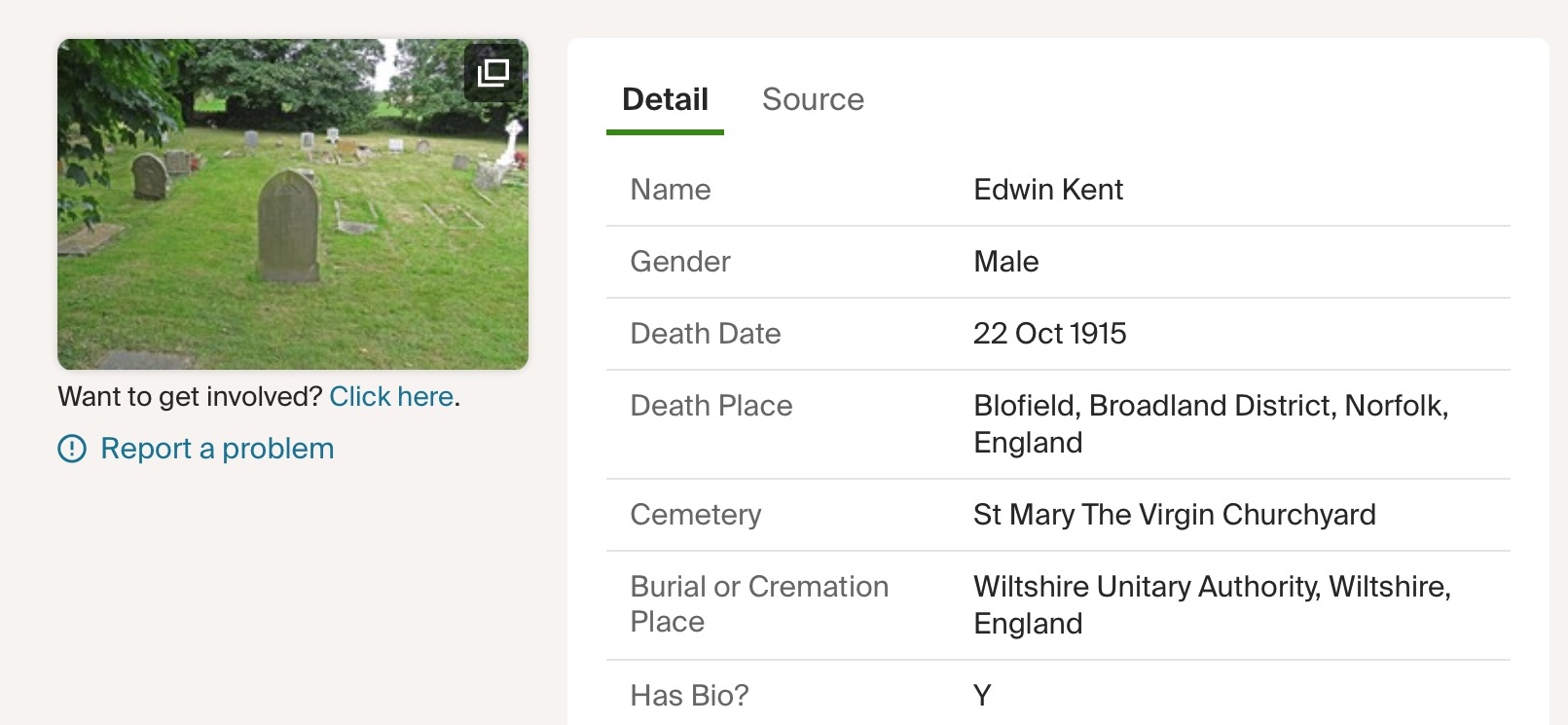Click the Has Bio? field label

point(689,696)
